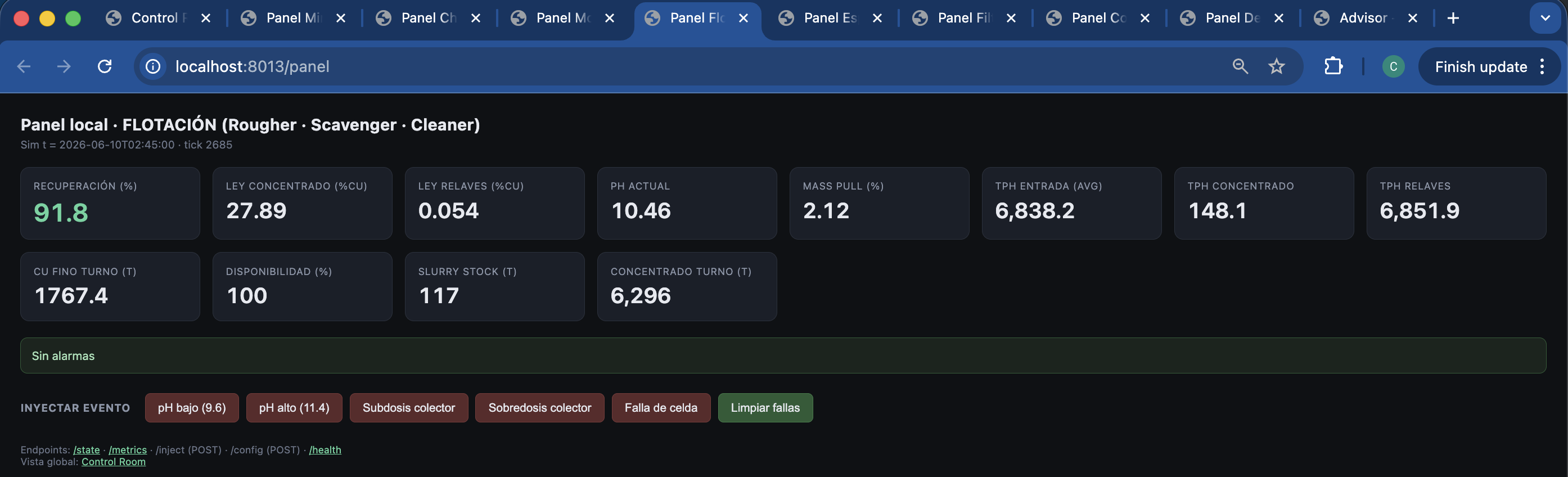
Task: Open the Extensions puzzle icon
Action: pos(1333,66)
